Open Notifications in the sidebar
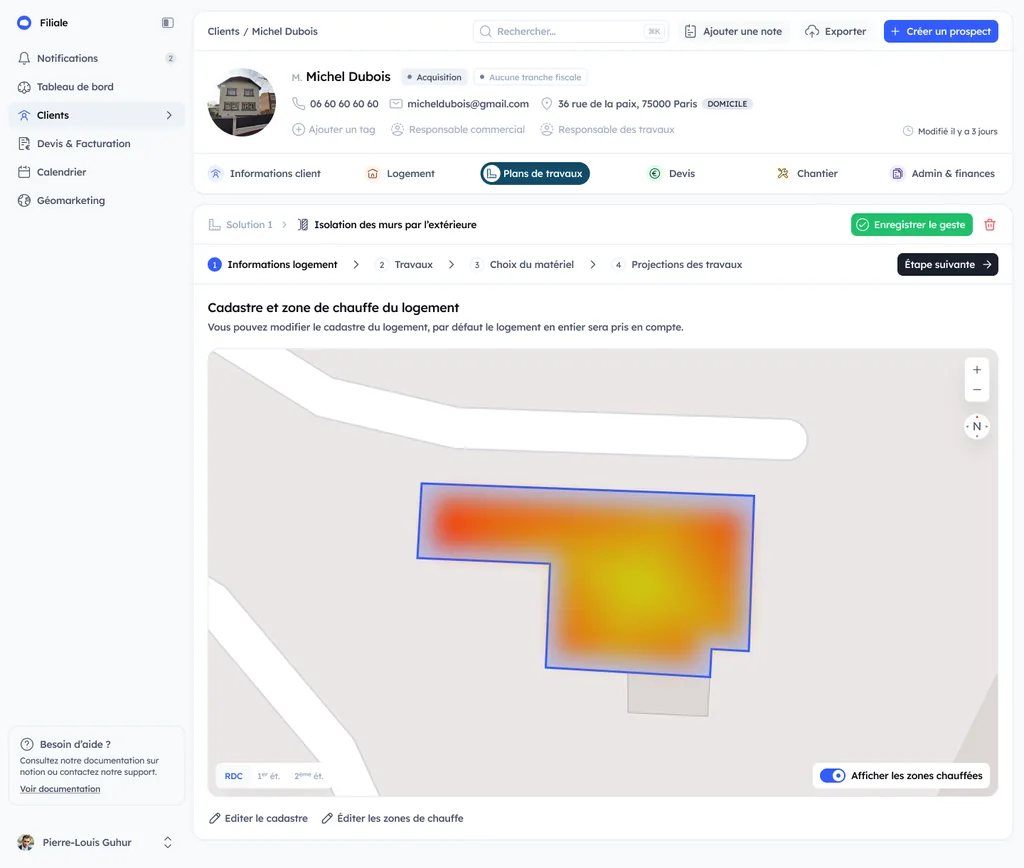The image size is (1024, 868). [x=97, y=58]
